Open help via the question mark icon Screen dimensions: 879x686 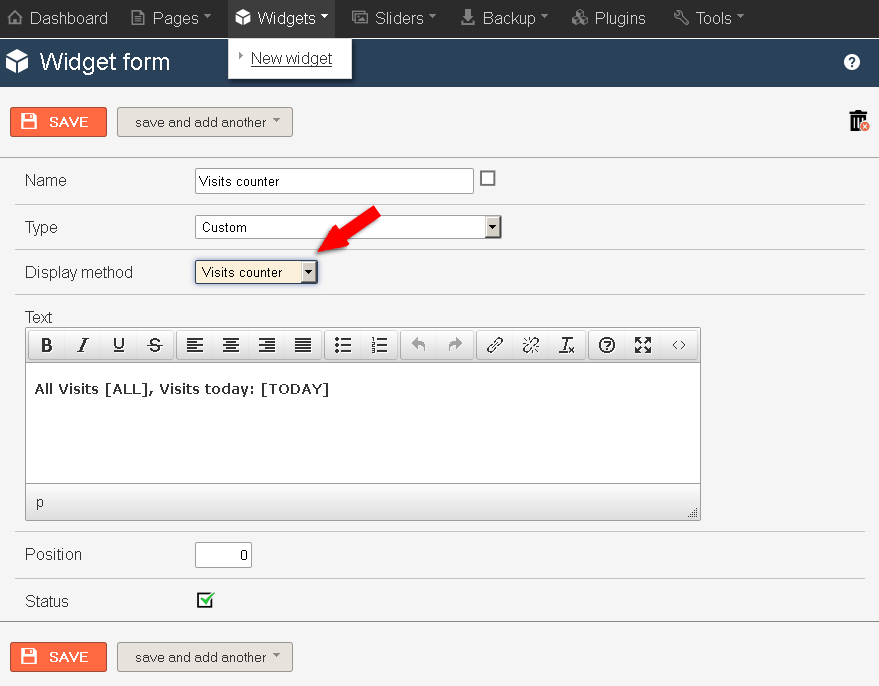[852, 62]
